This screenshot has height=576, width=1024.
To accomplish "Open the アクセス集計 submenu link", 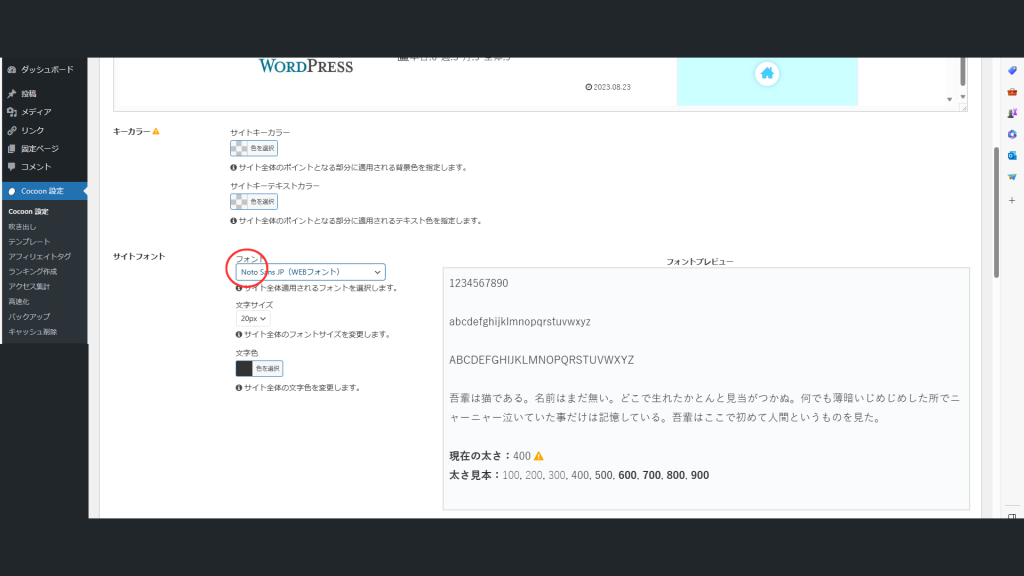I will tap(29, 287).
